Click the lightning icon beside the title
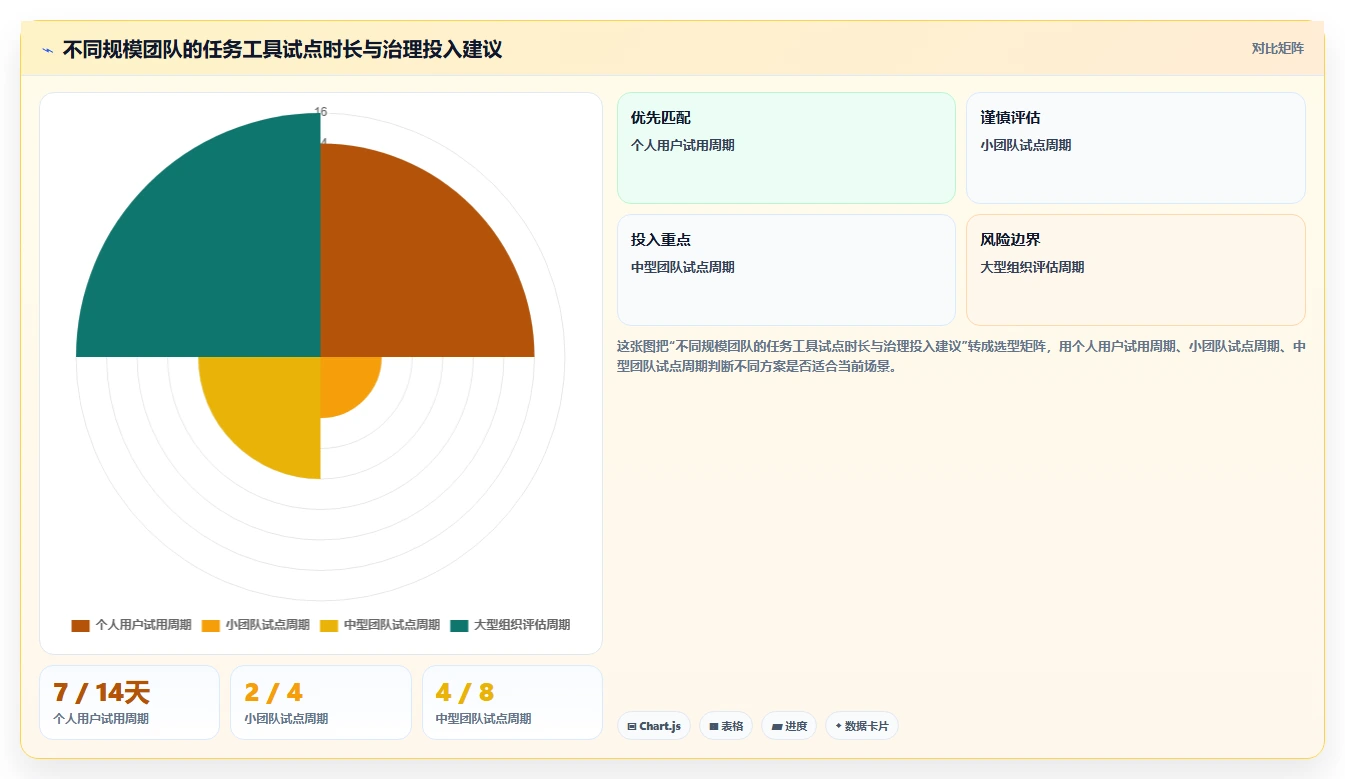 tap(48, 49)
